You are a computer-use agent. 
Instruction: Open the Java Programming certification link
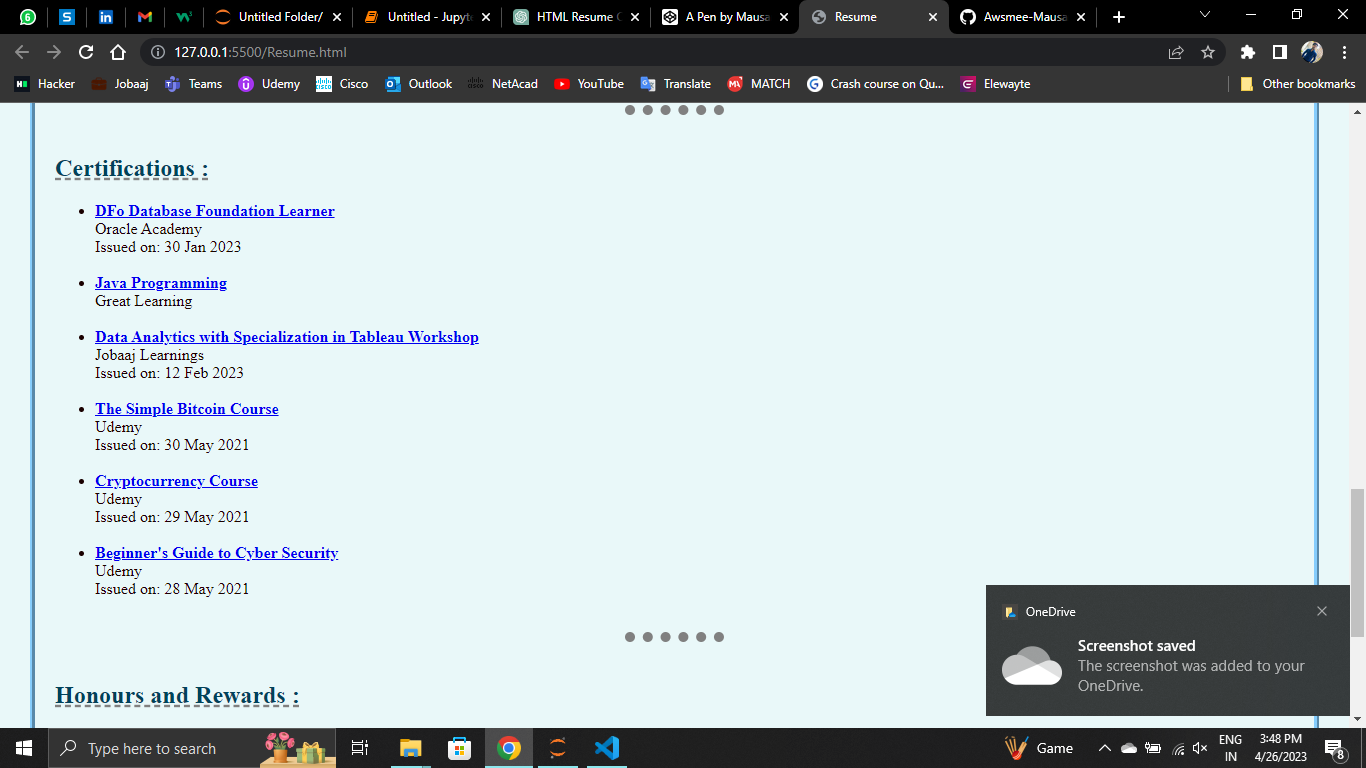[x=160, y=283]
